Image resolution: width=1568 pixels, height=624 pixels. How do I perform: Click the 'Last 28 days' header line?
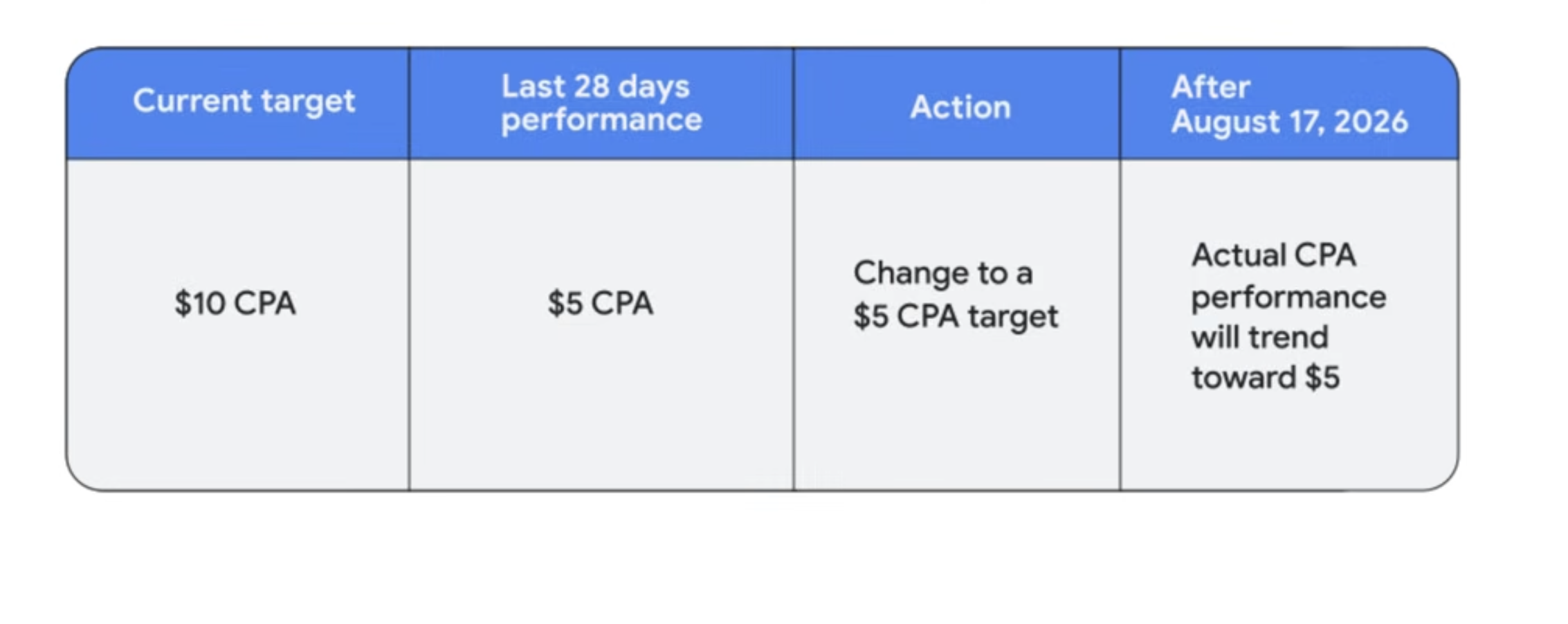tap(595, 86)
